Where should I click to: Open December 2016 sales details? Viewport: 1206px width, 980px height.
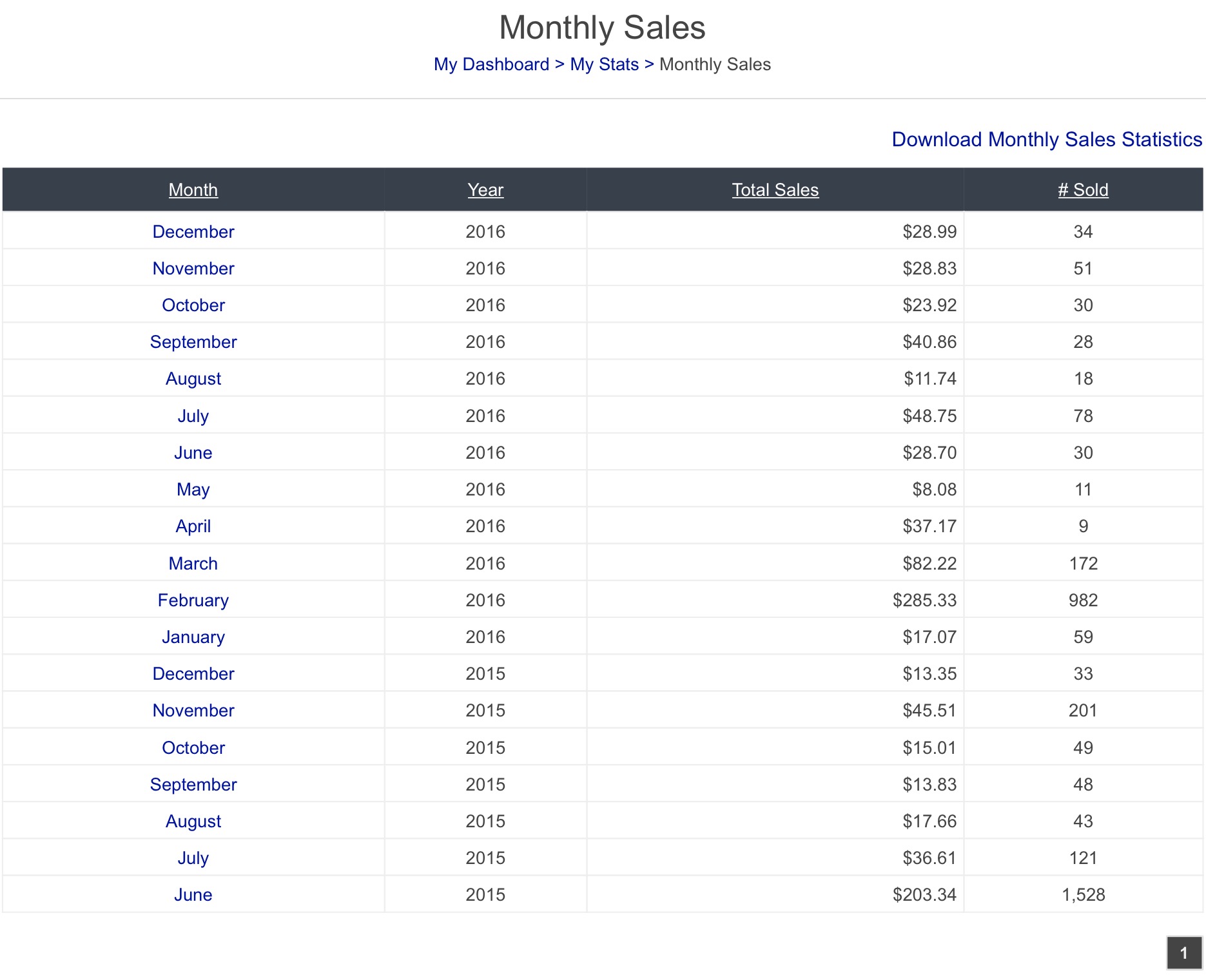coord(193,232)
